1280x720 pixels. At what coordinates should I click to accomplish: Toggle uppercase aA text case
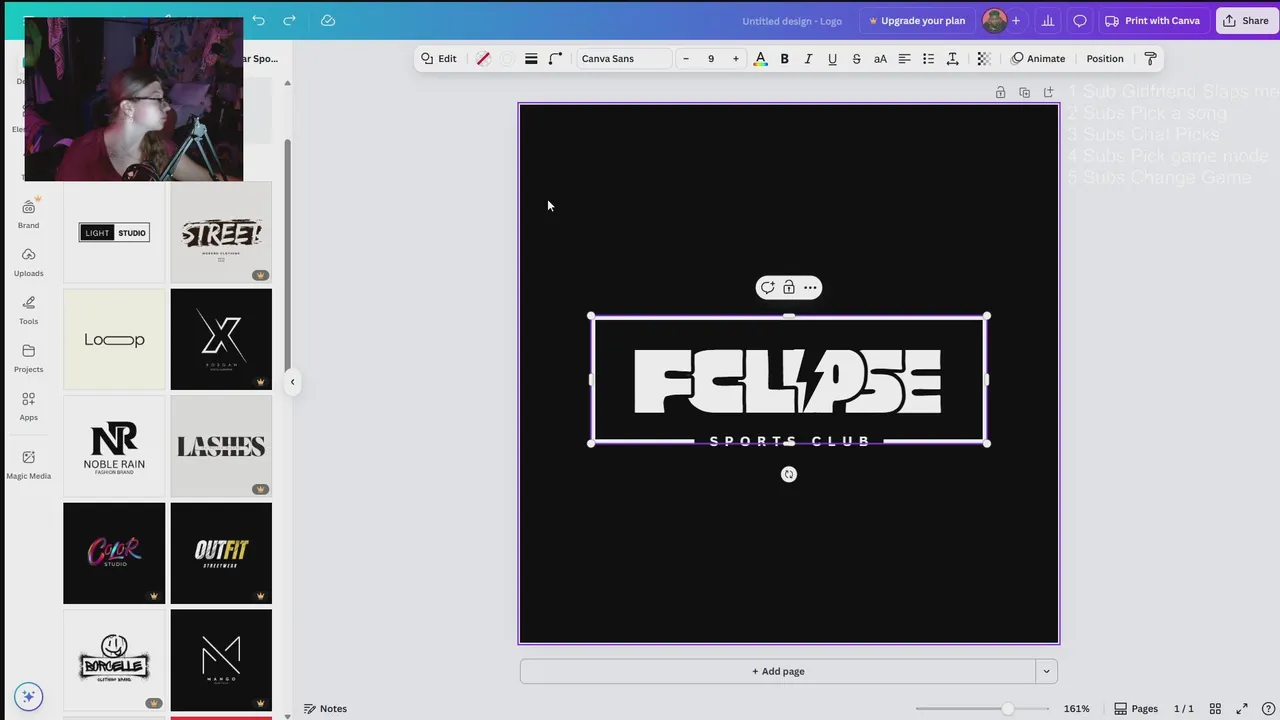(880, 59)
